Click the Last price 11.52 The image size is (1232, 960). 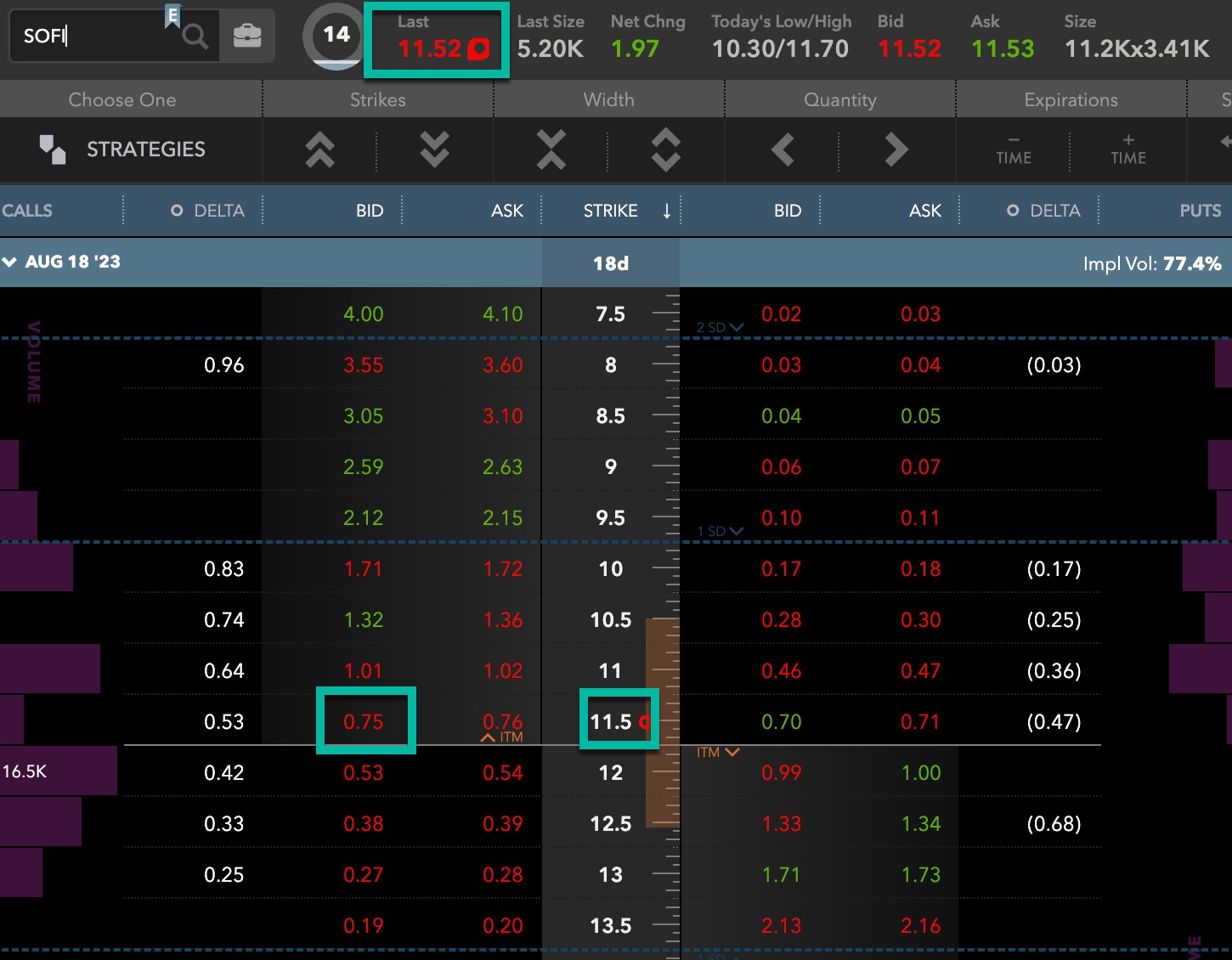(430, 49)
